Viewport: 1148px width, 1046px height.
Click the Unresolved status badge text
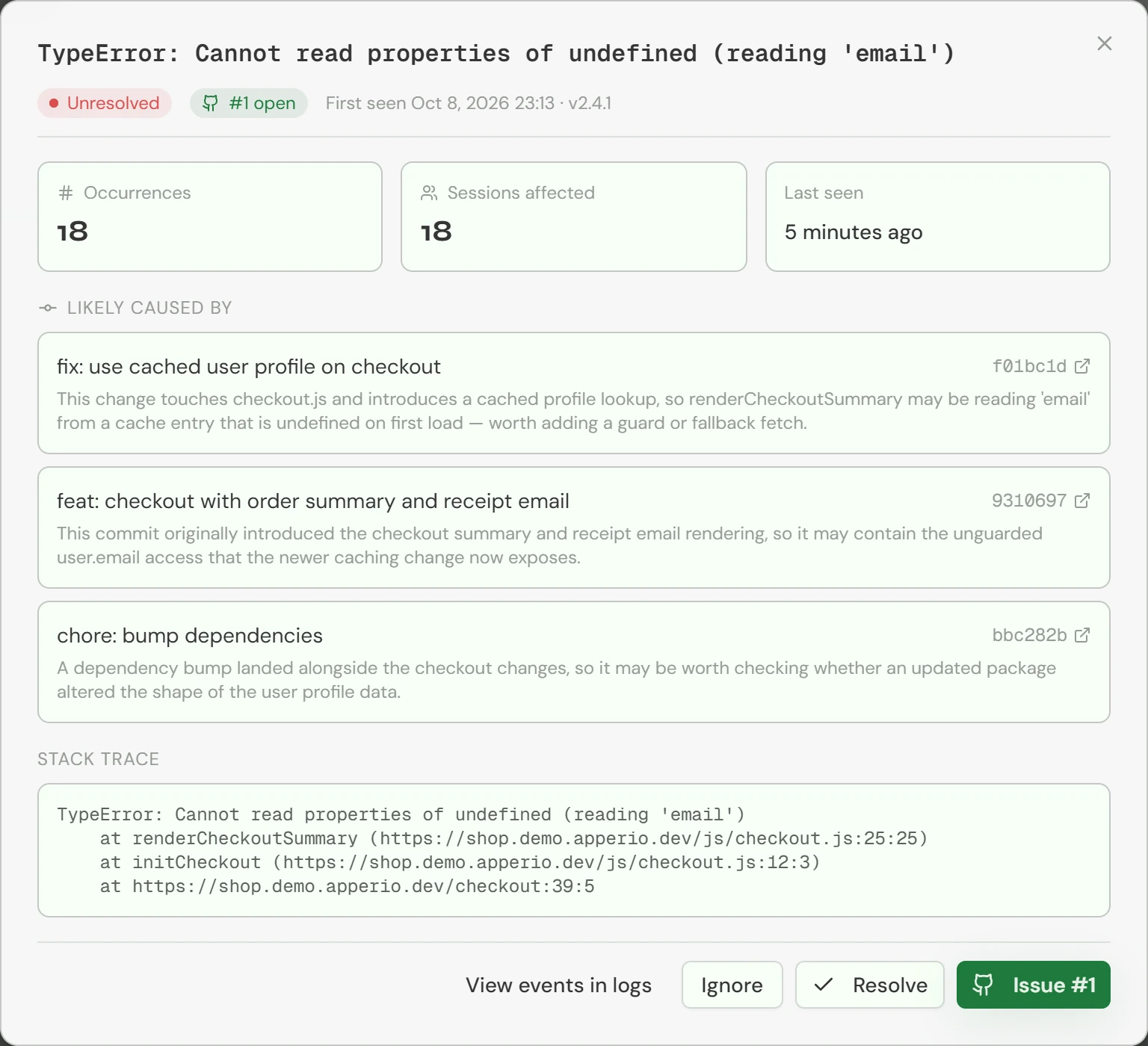[x=113, y=103]
